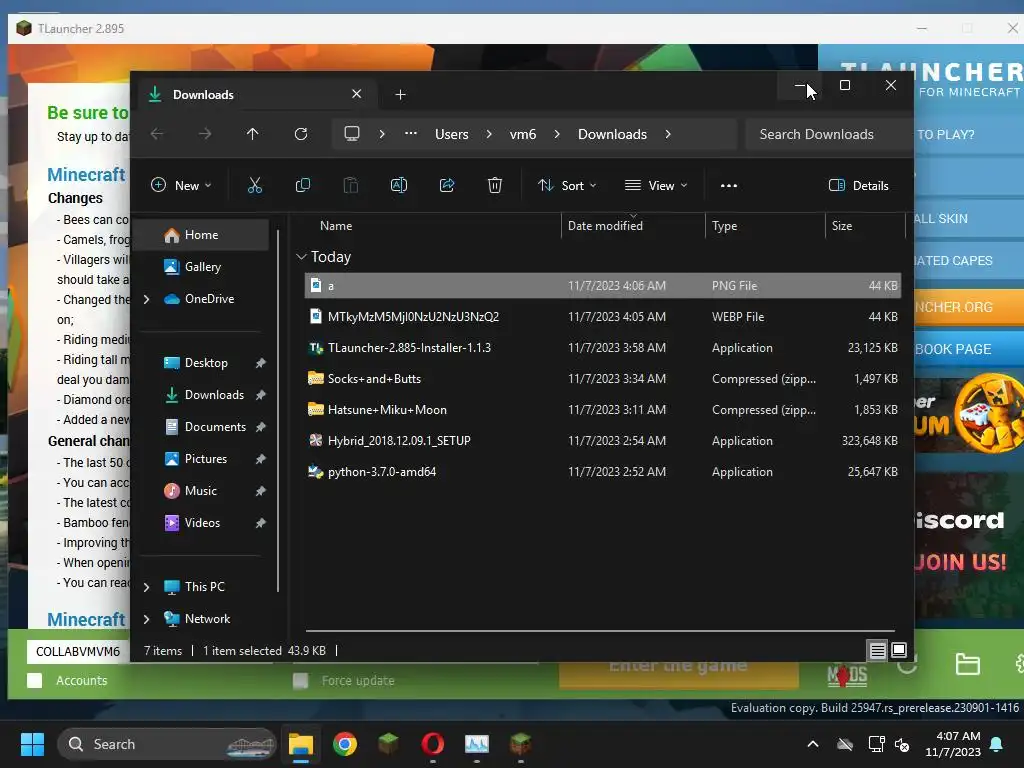Select Socks+and+Butts zip file
The height and width of the screenshot is (768, 1024).
point(603,379)
